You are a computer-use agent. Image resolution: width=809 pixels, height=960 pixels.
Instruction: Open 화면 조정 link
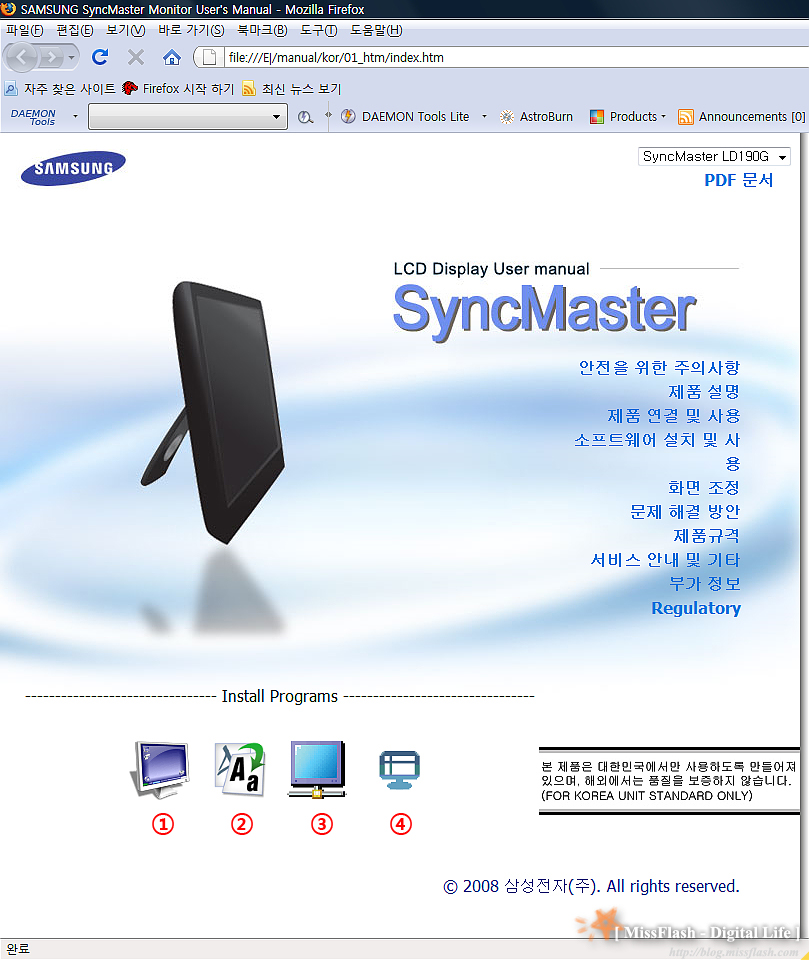704,487
